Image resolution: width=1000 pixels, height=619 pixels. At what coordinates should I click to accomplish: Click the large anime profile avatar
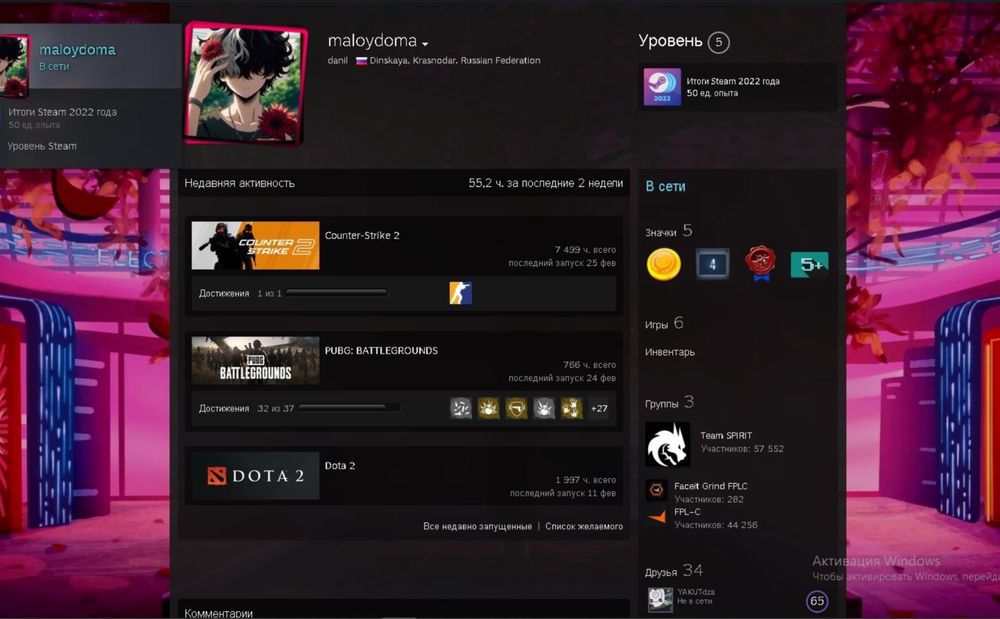click(x=246, y=84)
